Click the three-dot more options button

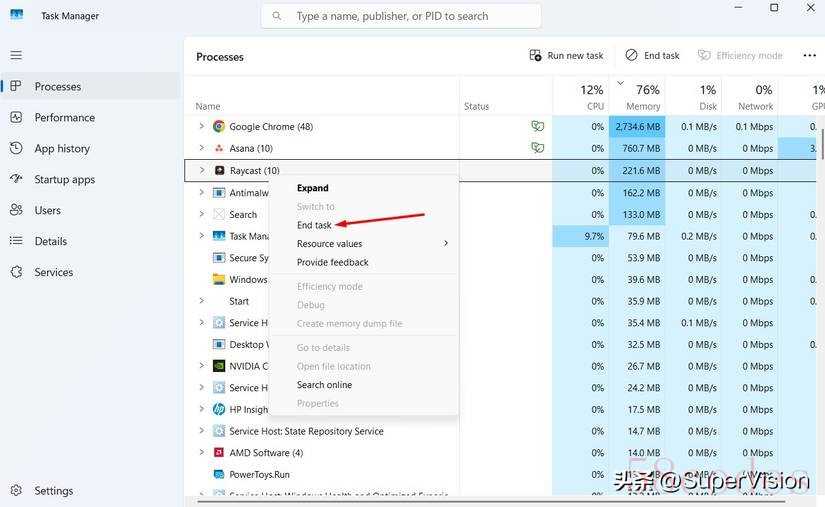coord(809,56)
